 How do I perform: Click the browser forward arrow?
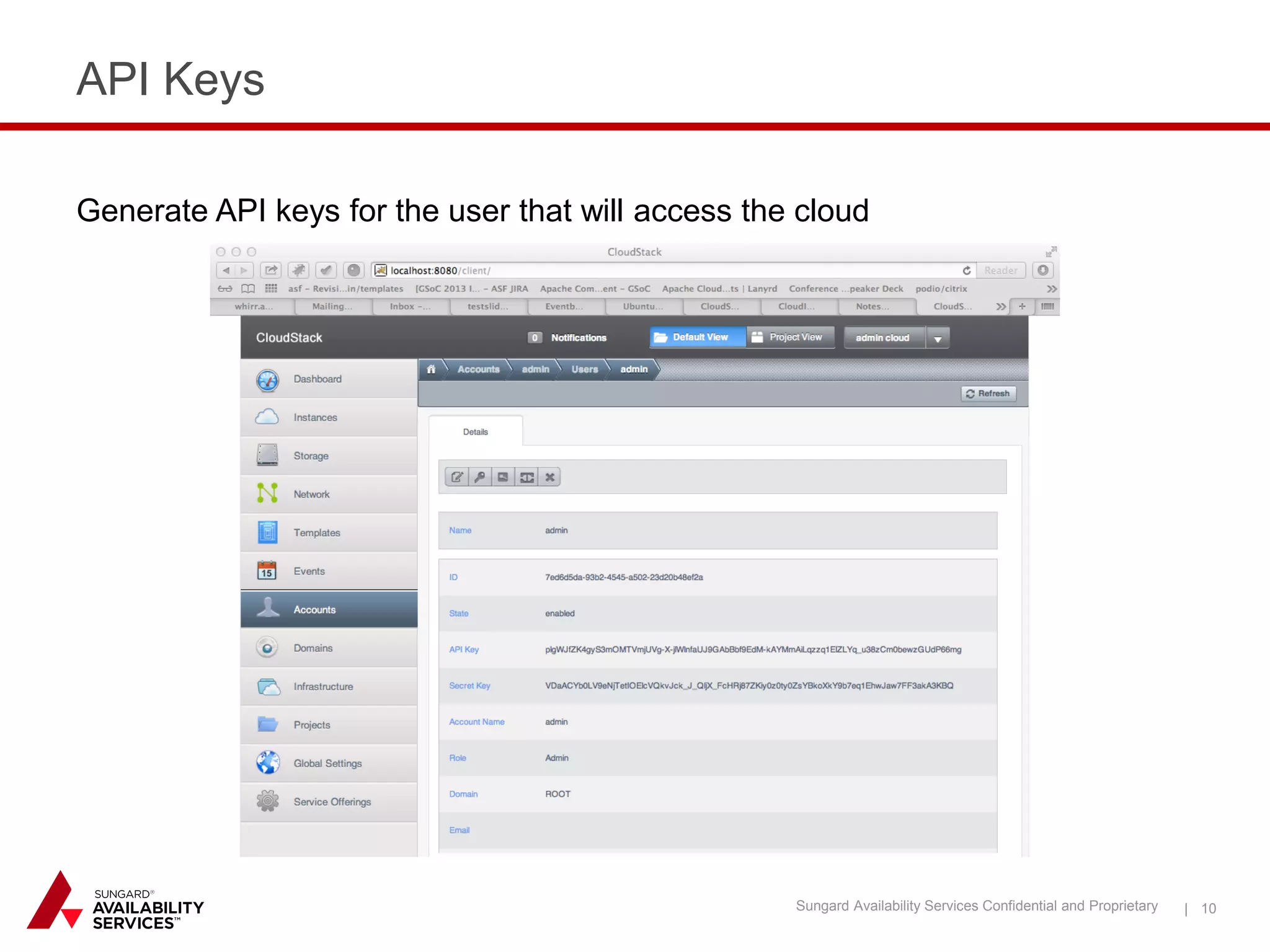click(244, 270)
